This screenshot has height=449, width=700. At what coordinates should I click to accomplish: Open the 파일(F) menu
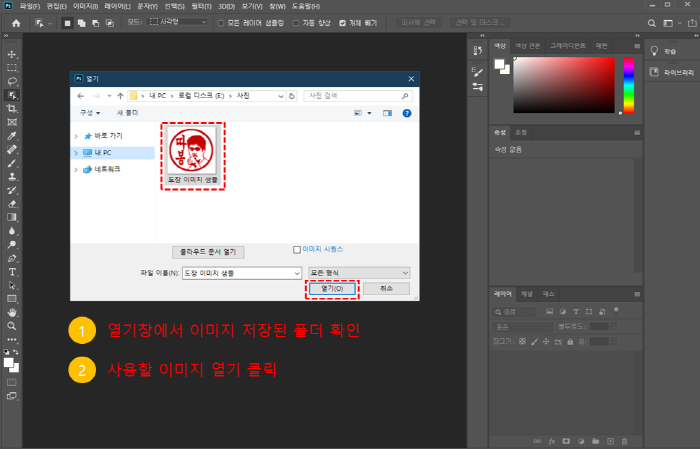click(x=30, y=6)
